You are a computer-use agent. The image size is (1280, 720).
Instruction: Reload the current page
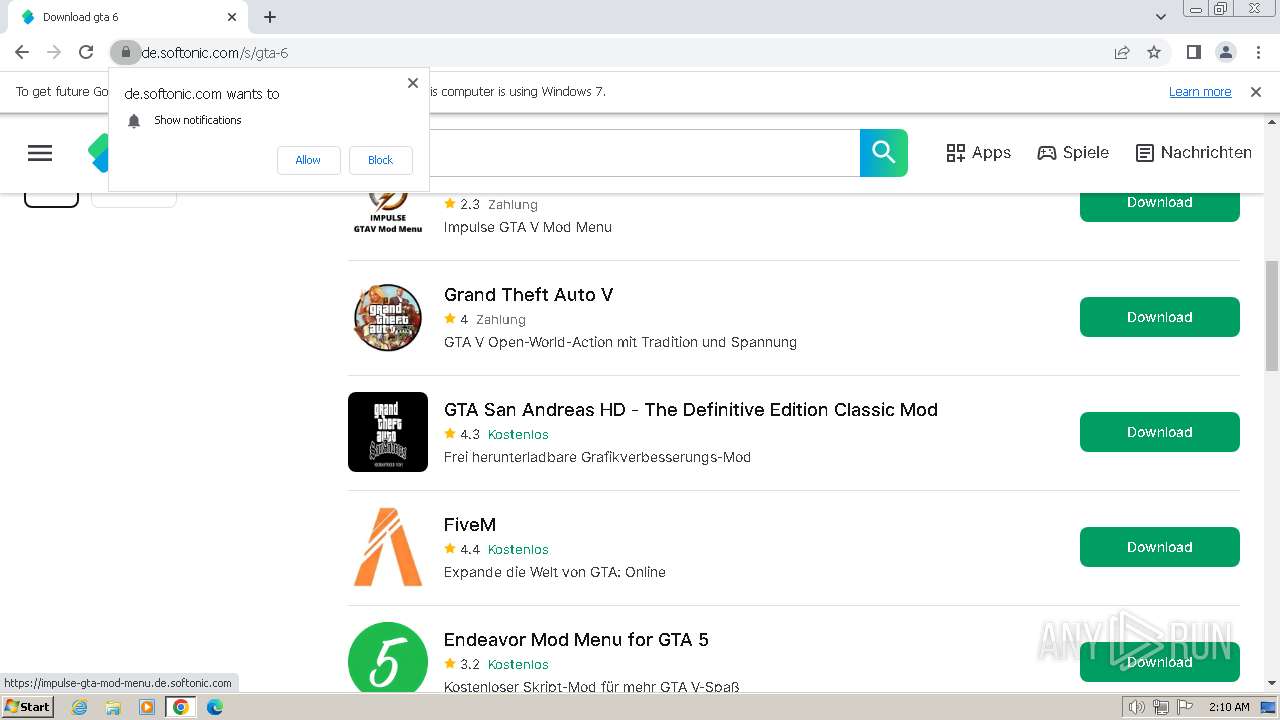tap(86, 52)
